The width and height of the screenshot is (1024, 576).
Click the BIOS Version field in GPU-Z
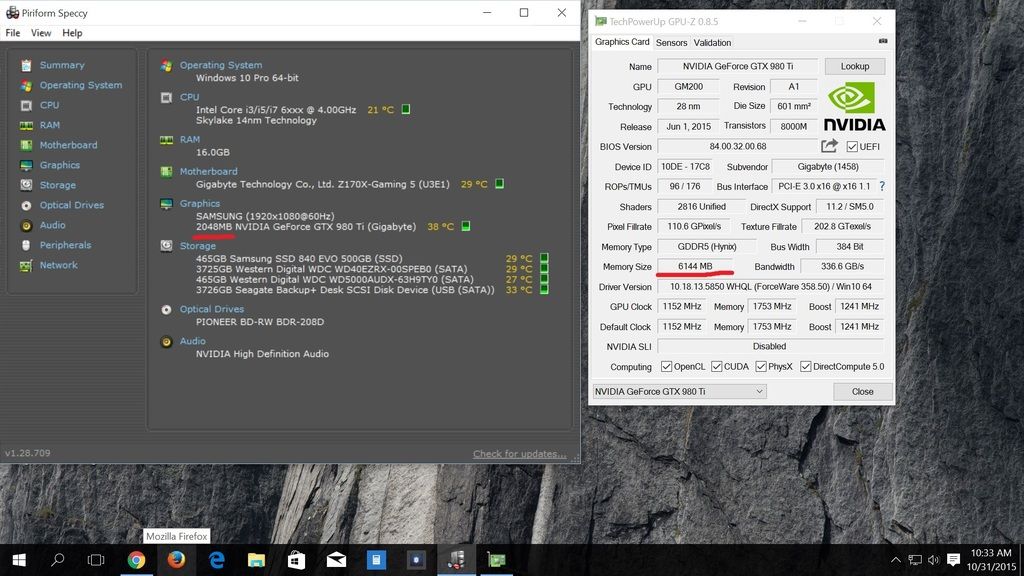pyautogui.click(x=738, y=146)
